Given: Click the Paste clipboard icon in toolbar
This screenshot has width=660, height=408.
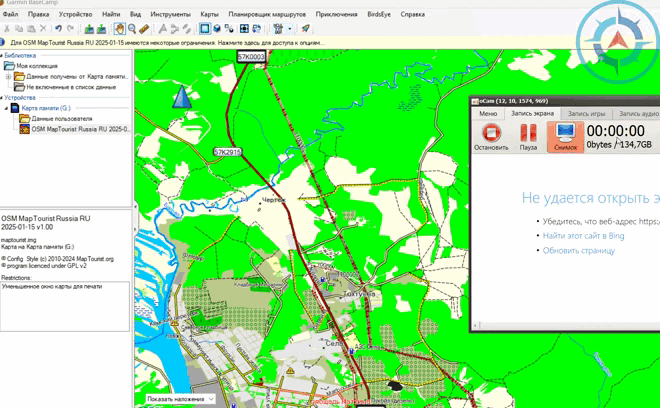Looking at the screenshot, I should click(31, 29).
